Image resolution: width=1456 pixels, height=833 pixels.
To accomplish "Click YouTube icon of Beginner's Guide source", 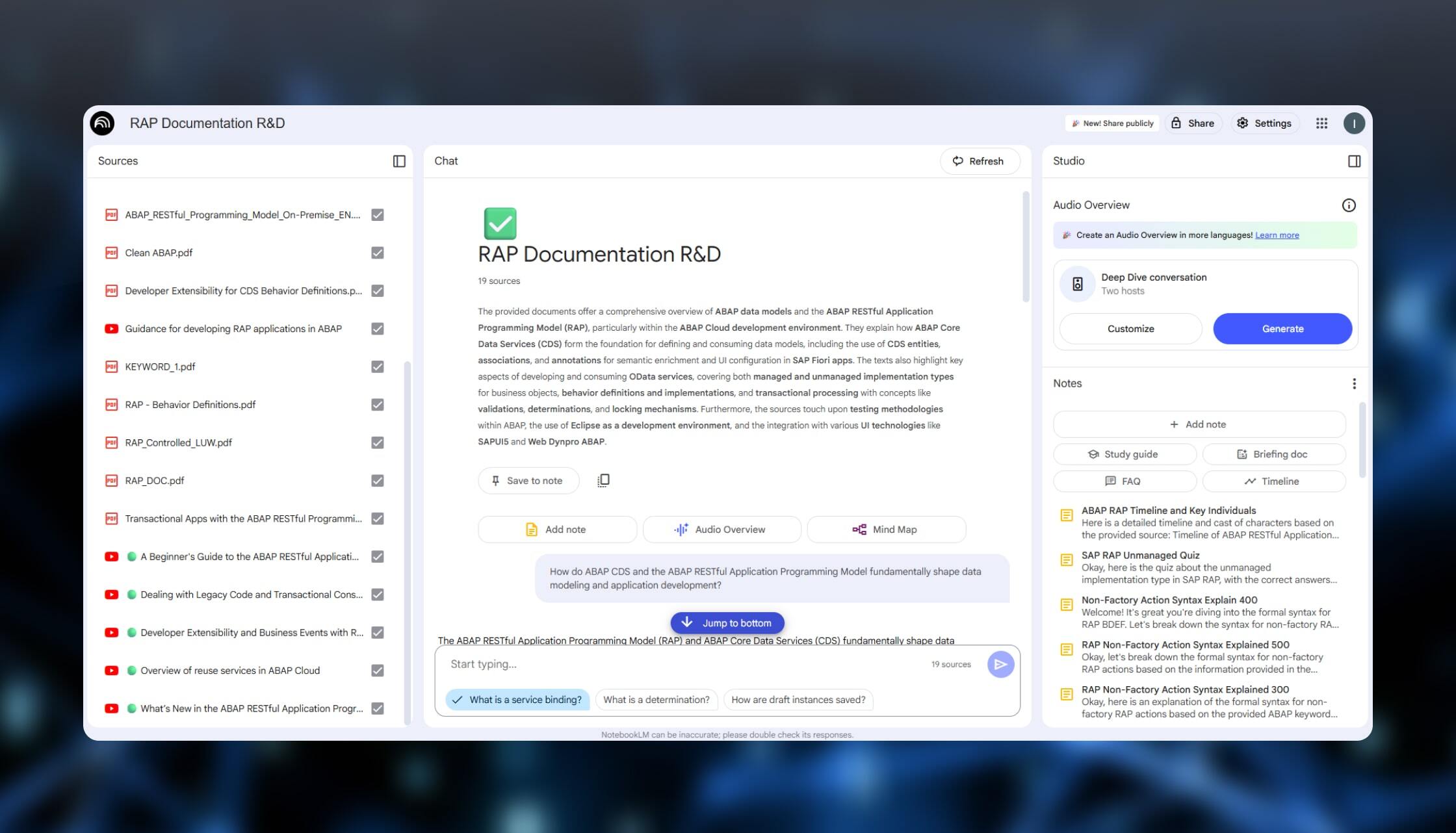I will pyautogui.click(x=111, y=557).
